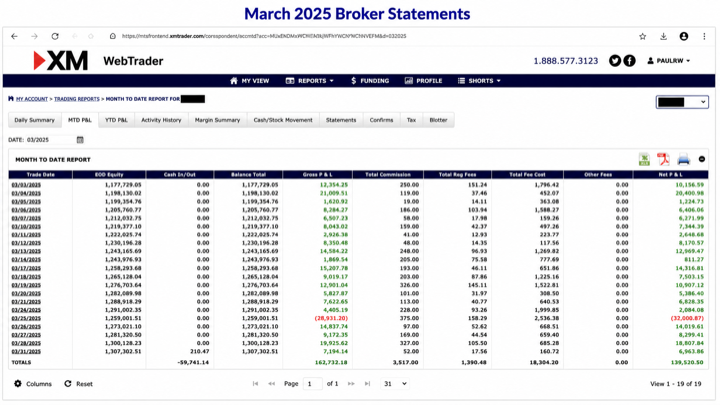Expand the SHORTS menu

click(x=479, y=81)
